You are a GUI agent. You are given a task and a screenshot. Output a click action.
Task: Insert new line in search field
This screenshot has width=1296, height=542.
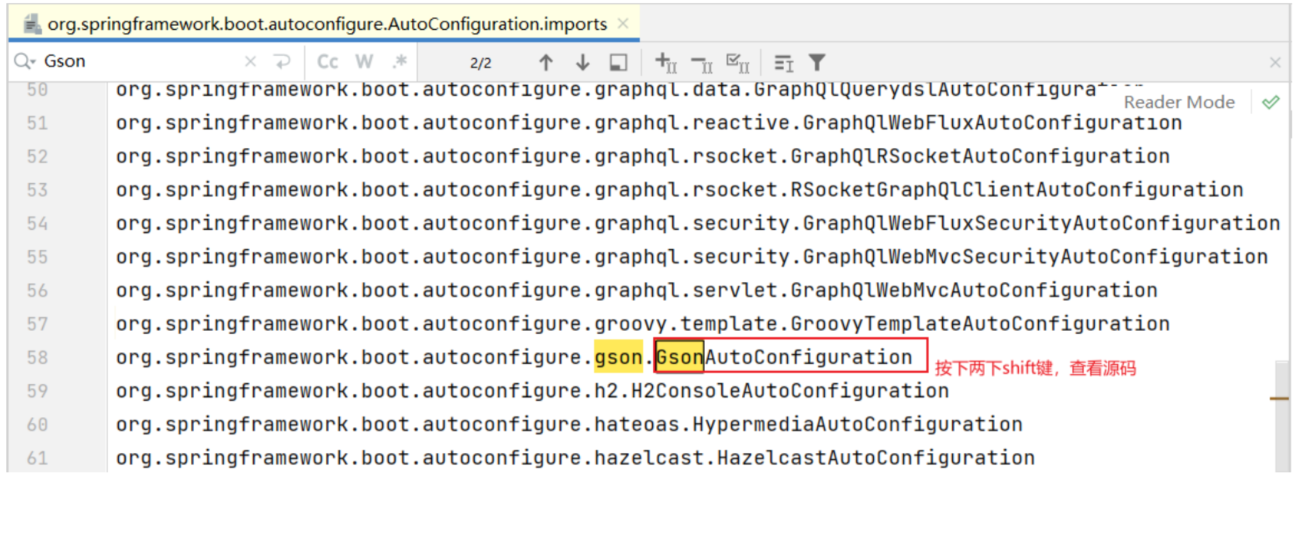[x=282, y=62]
